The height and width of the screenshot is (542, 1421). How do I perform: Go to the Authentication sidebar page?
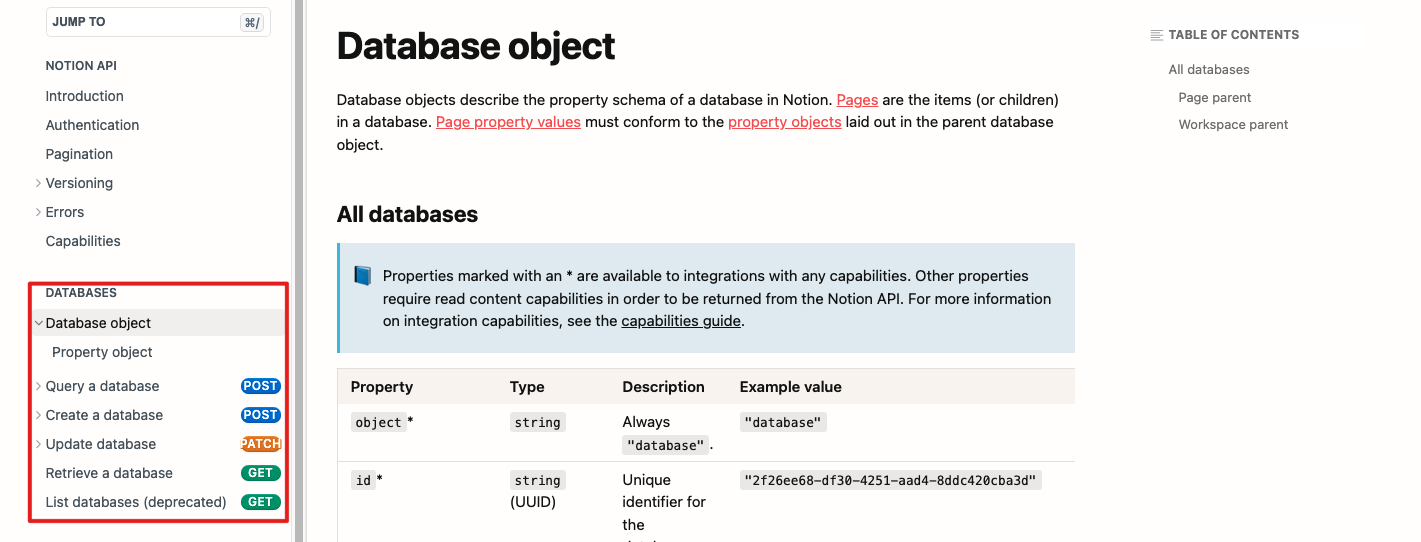(x=92, y=125)
